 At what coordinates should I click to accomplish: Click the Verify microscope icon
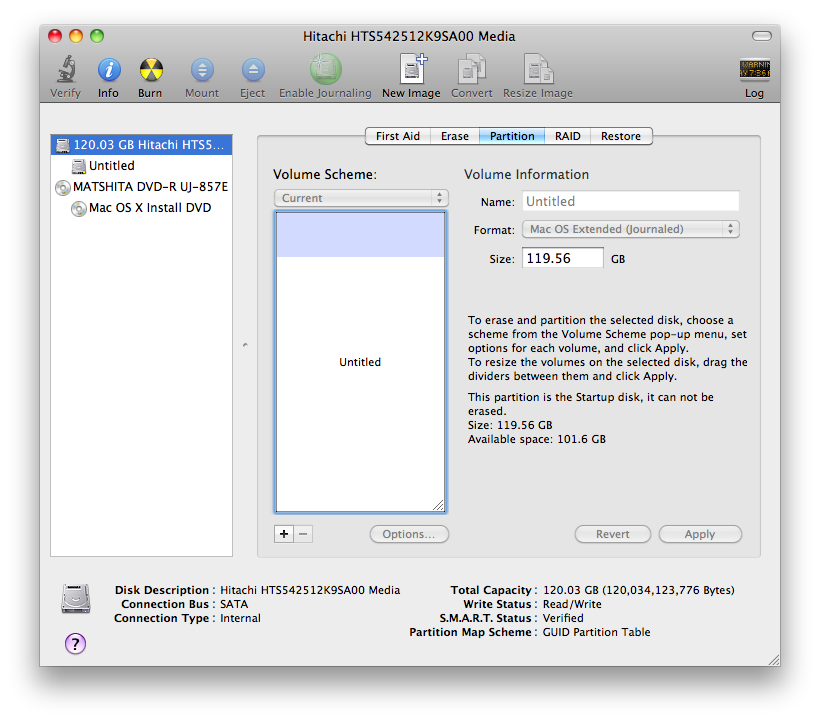66,70
